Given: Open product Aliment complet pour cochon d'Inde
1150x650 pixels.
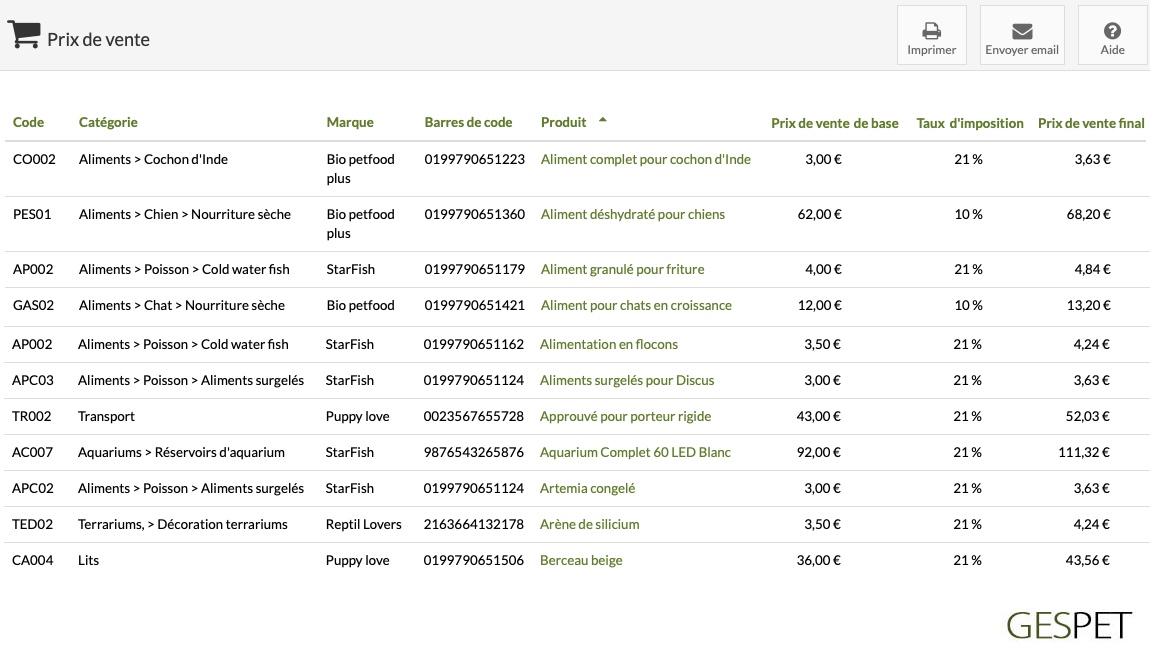Looking at the screenshot, I should click(x=645, y=159).
